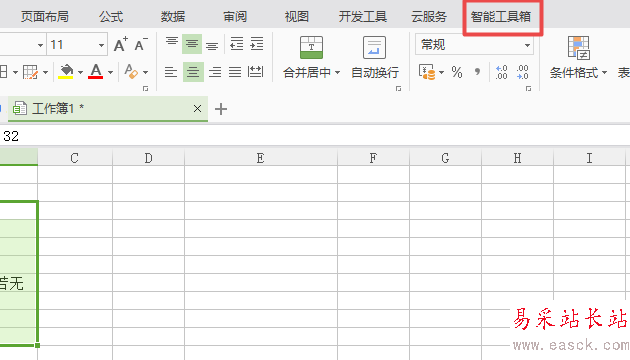Click the 条件格式 icon

(x=579, y=47)
